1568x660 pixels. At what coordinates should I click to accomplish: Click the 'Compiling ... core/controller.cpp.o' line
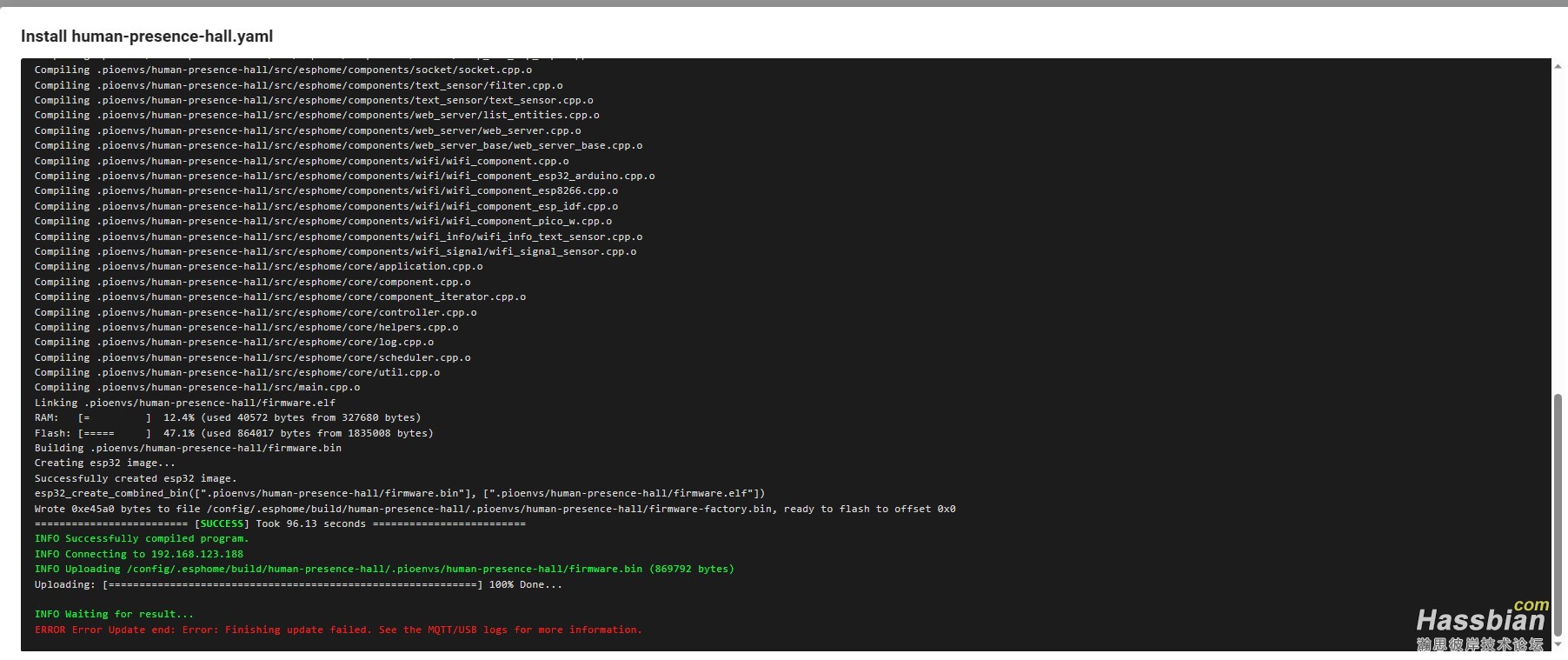256,312
